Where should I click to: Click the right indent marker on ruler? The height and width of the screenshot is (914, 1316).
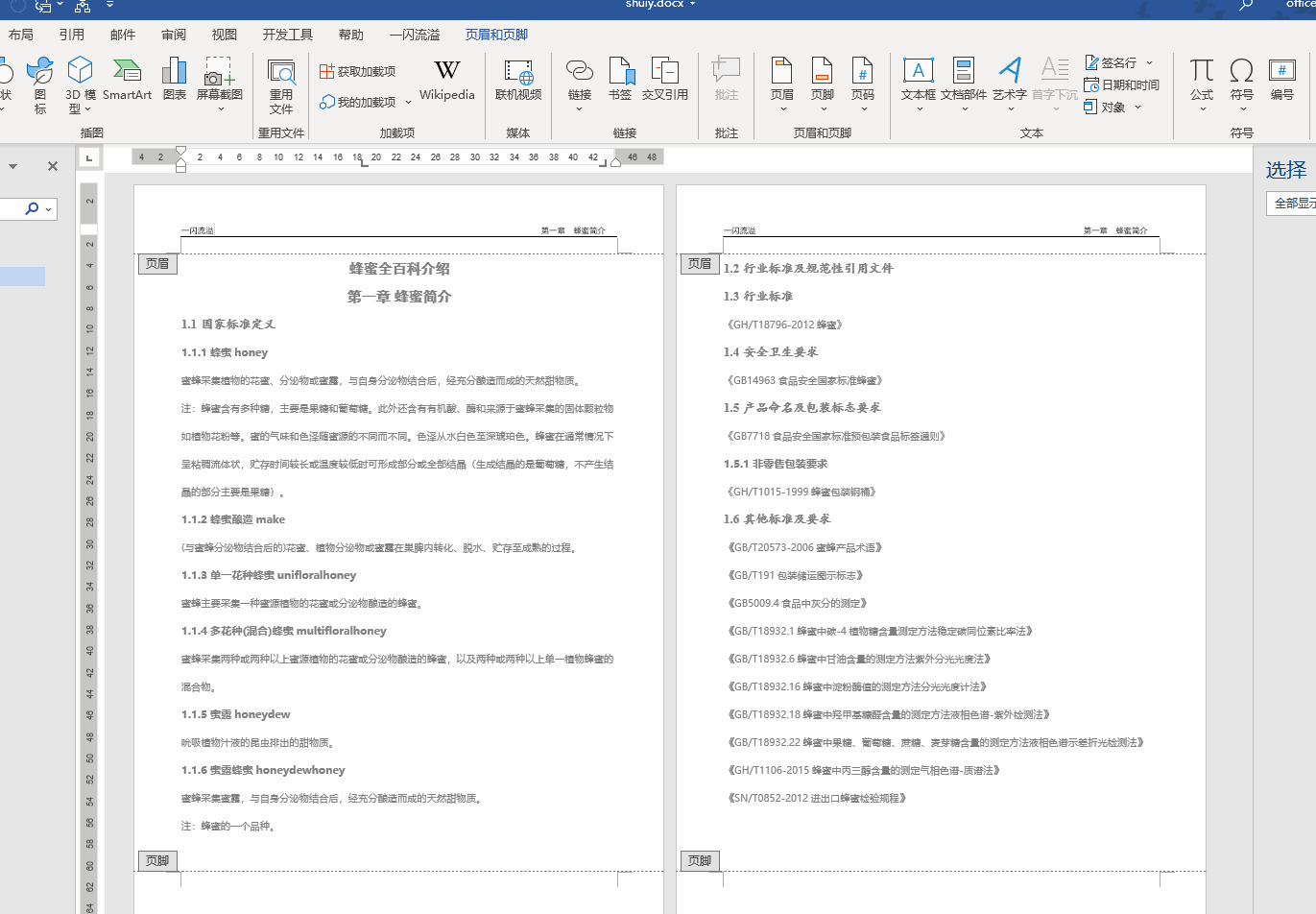616,161
